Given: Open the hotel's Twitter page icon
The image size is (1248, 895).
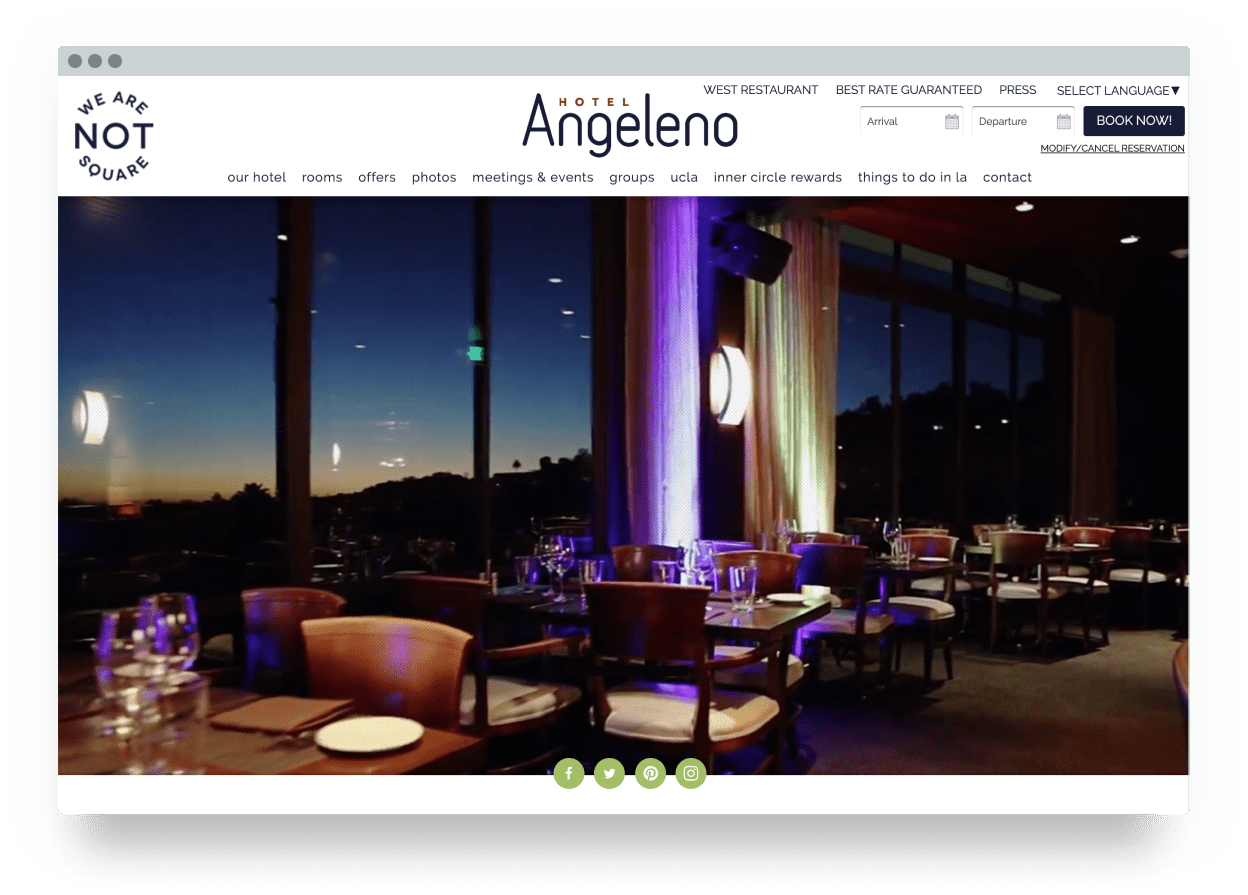Looking at the screenshot, I should (609, 773).
